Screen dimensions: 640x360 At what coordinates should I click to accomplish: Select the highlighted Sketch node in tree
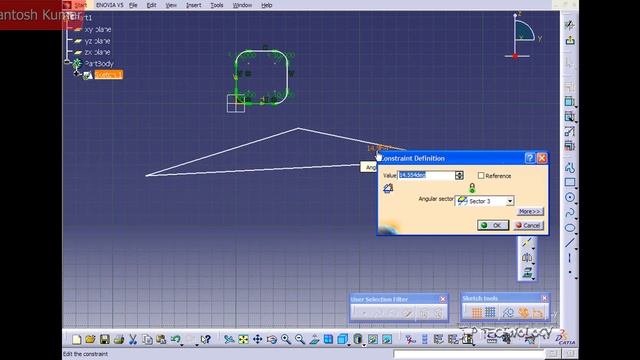click(x=109, y=75)
